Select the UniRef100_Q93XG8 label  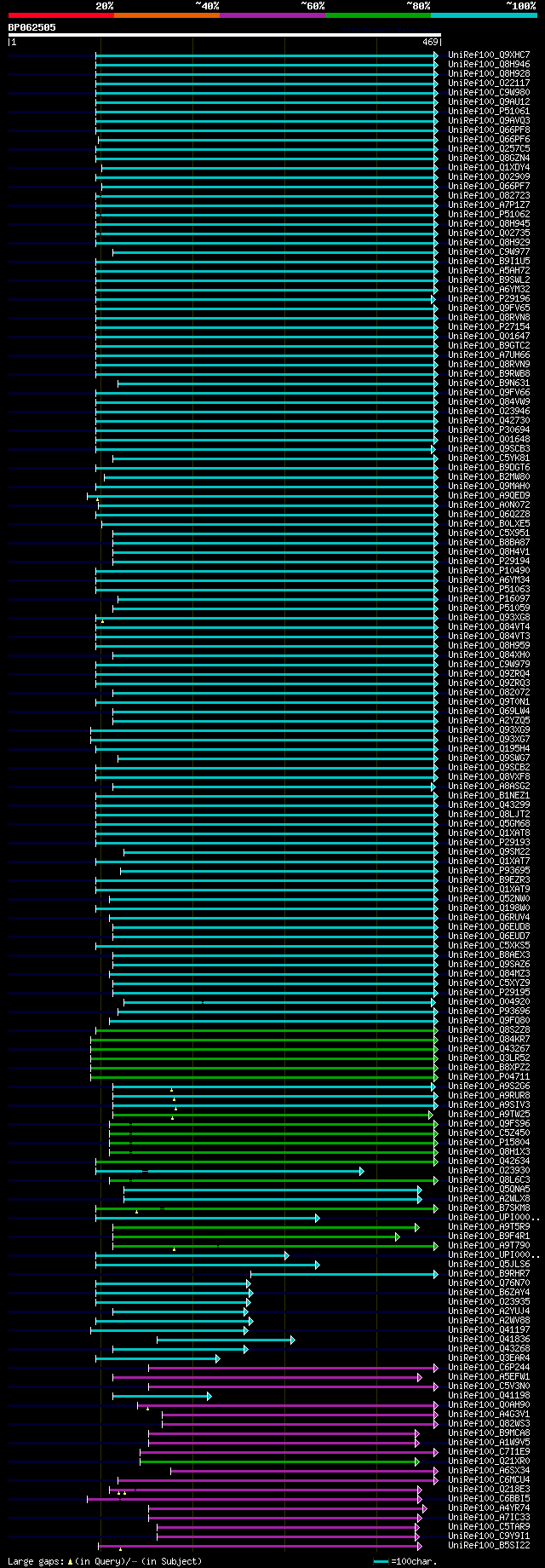click(x=489, y=617)
